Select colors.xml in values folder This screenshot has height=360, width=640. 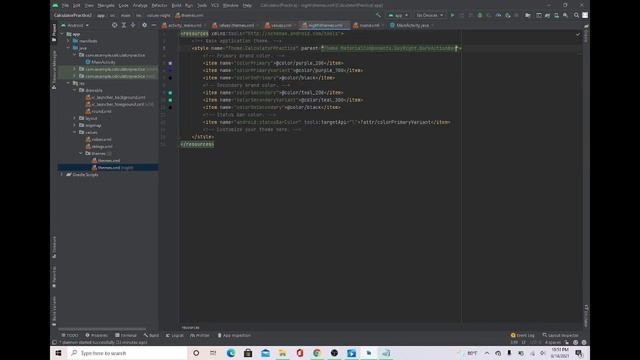point(98,140)
